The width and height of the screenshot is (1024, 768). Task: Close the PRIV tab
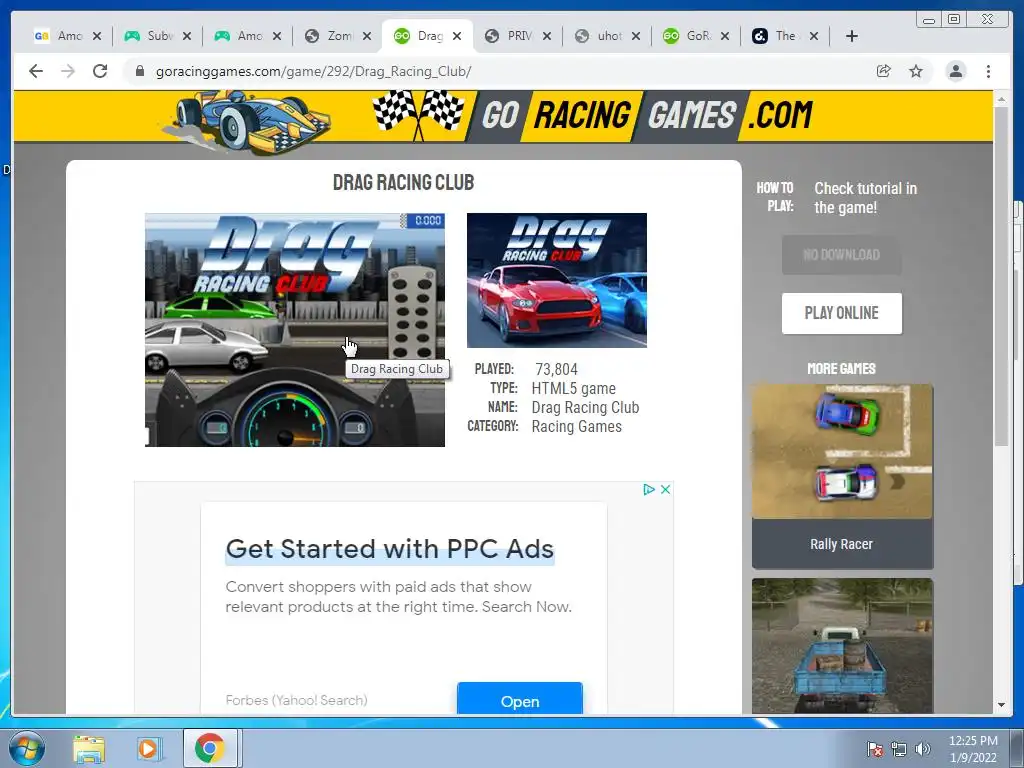click(x=547, y=36)
